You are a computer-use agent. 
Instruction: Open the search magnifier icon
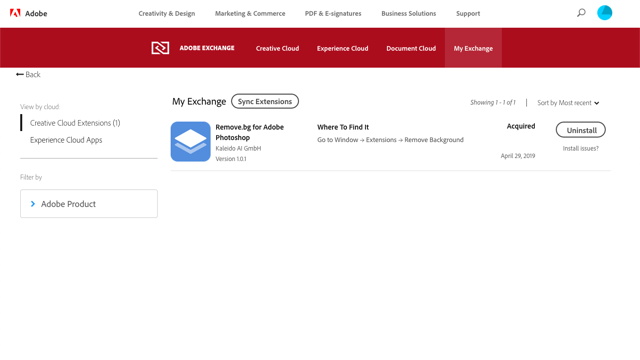[x=581, y=13]
